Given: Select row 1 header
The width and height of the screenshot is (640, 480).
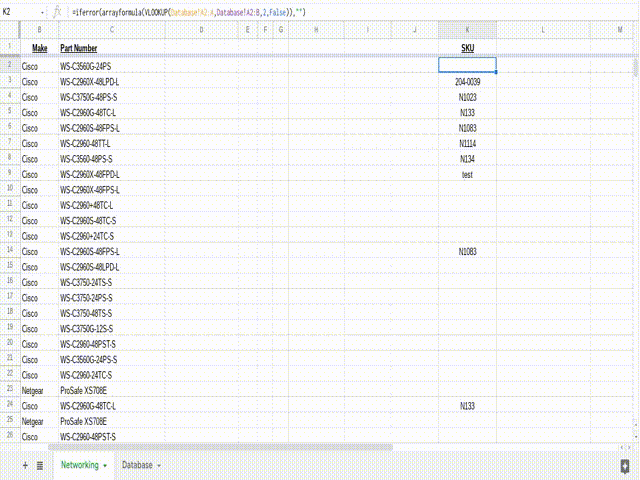Looking at the screenshot, I should click(x=10, y=47).
